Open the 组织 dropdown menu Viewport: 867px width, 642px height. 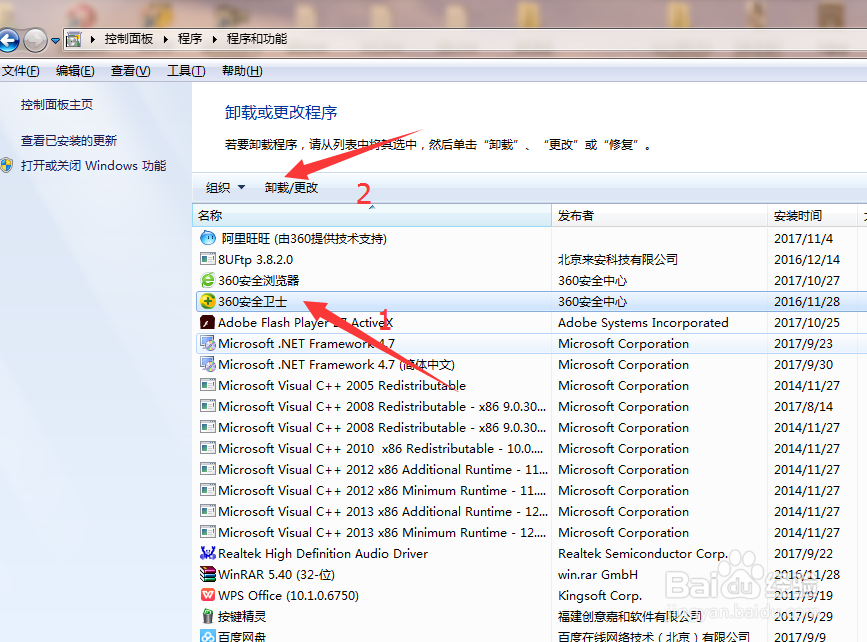(225, 187)
